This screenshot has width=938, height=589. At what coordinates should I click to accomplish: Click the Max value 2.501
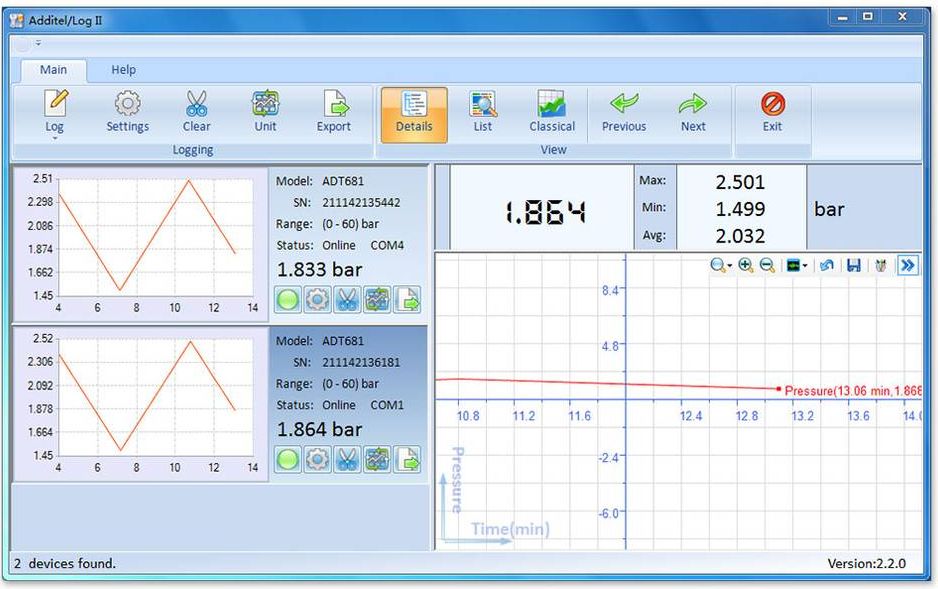point(741,182)
